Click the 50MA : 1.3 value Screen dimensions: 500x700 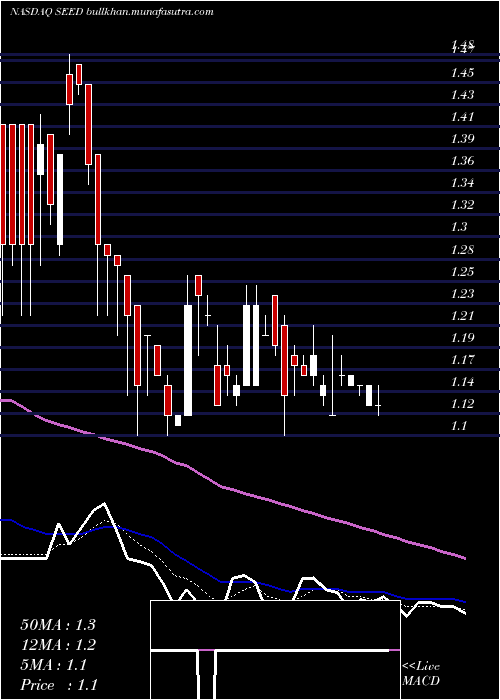[x=58, y=625]
